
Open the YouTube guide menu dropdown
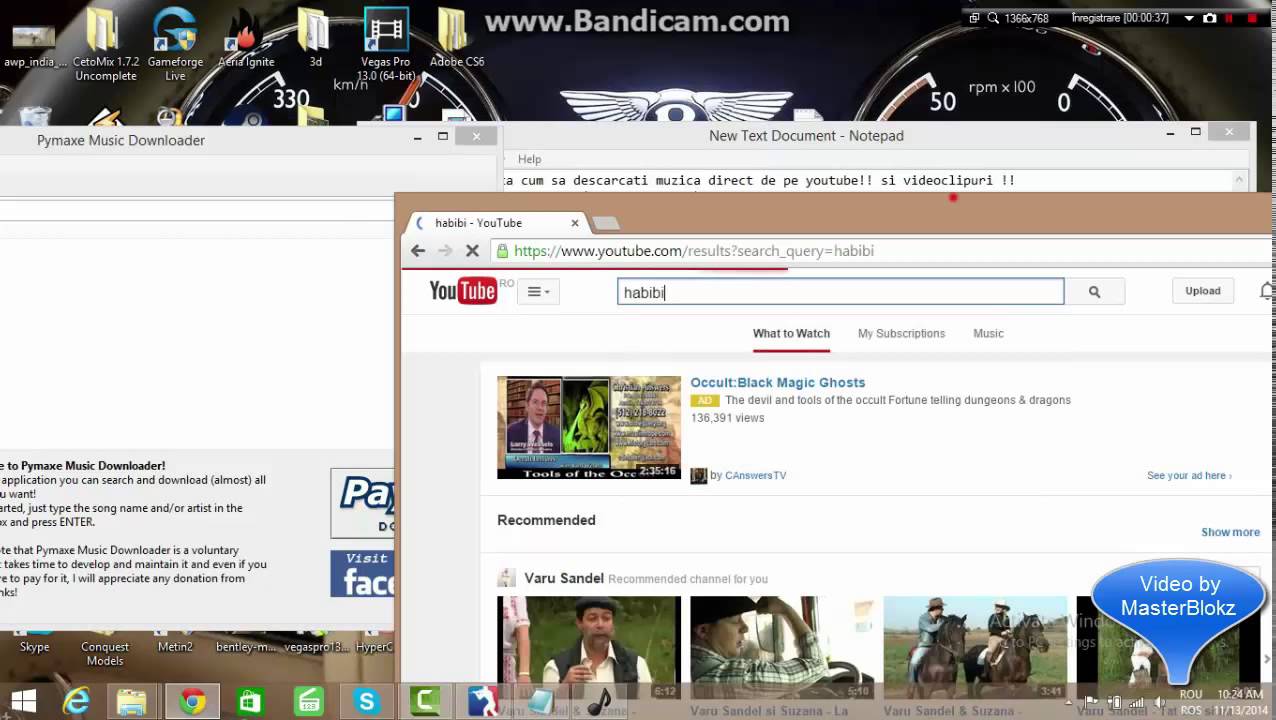click(538, 292)
